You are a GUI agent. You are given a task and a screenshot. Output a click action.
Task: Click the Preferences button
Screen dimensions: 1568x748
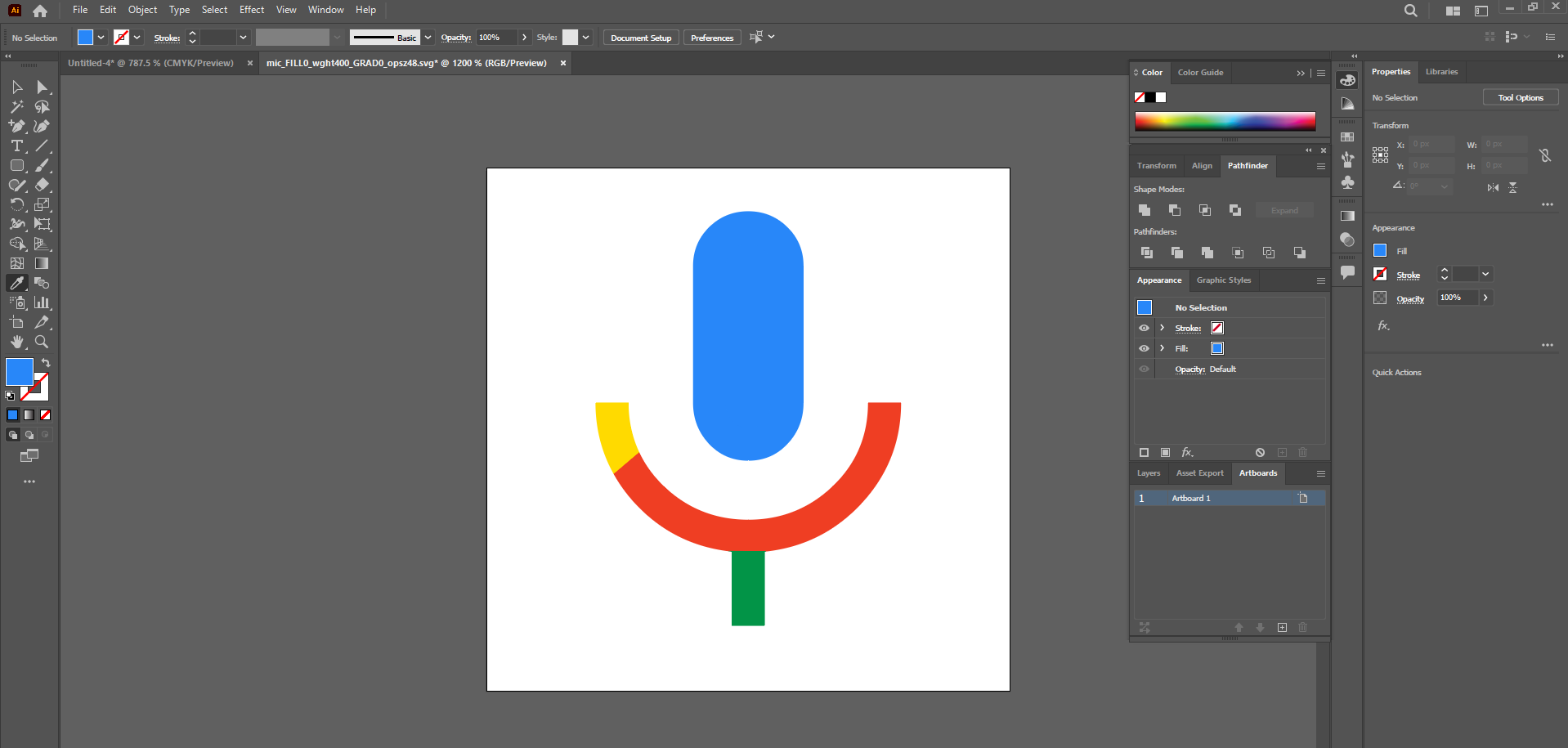712,38
